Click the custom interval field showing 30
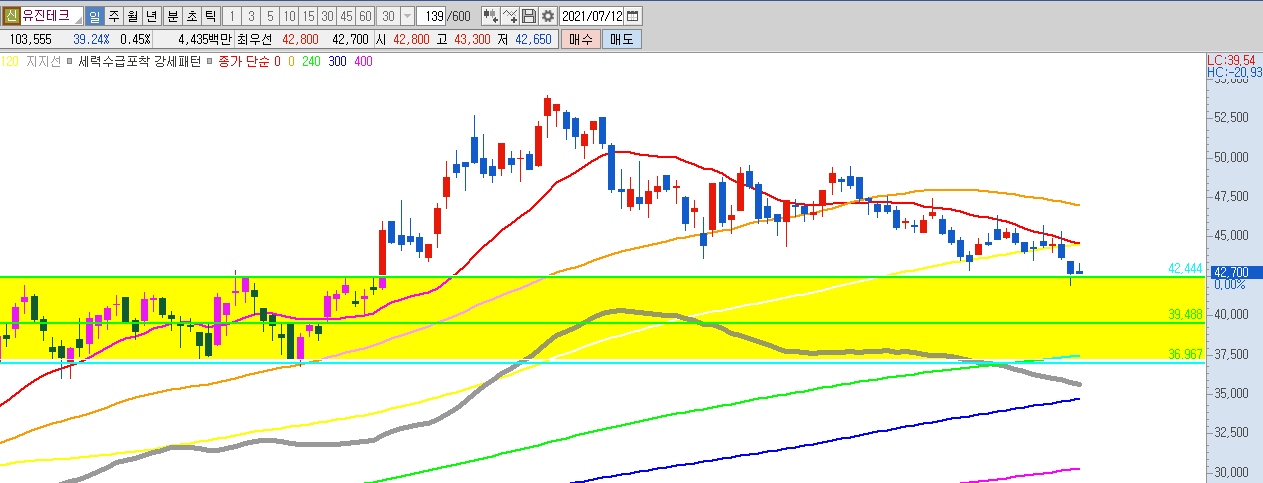The height and width of the screenshot is (483, 1263). click(388, 16)
